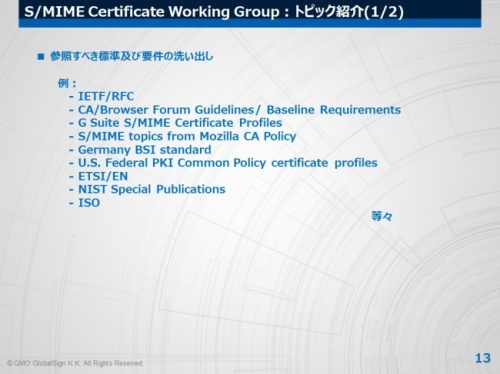Select Germany BSI standard line
The image size is (500, 374).
point(145,149)
